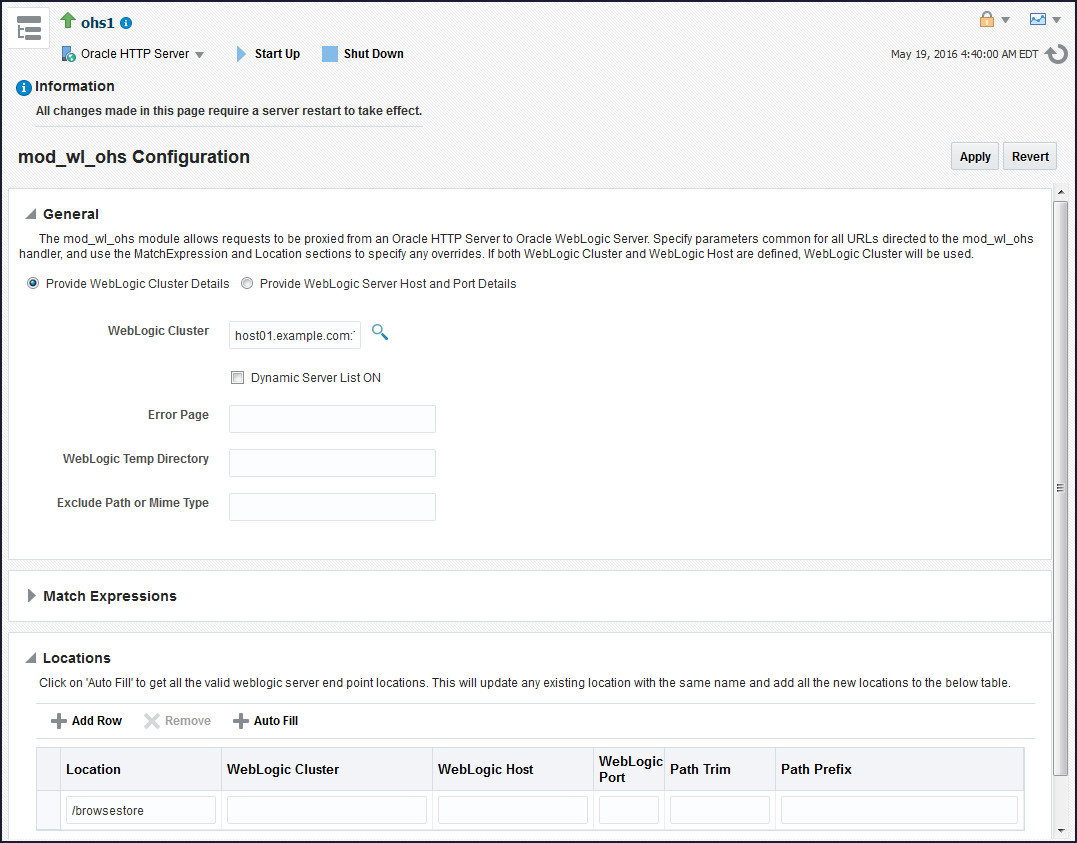The image size is (1077, 843).
Task: Open the WebLogic Cluster search magnifier
Action: click(379, 331)
